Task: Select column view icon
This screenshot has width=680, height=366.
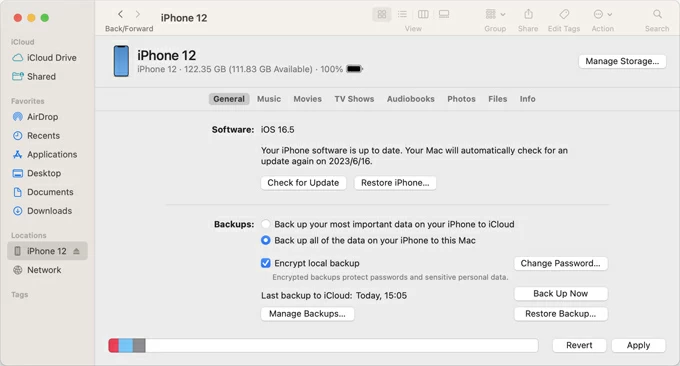Action: click(423, 14)
